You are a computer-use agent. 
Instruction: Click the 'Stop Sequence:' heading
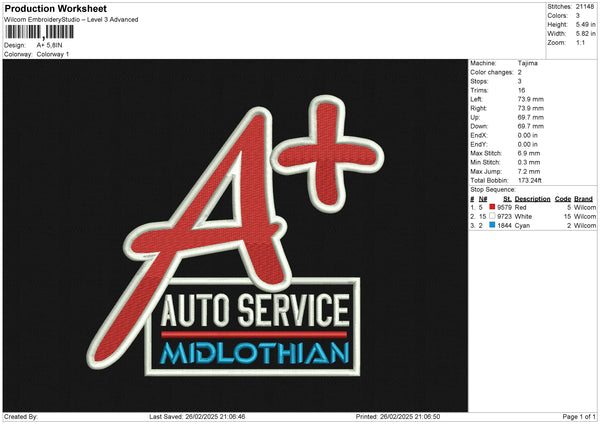coord(493,189)
